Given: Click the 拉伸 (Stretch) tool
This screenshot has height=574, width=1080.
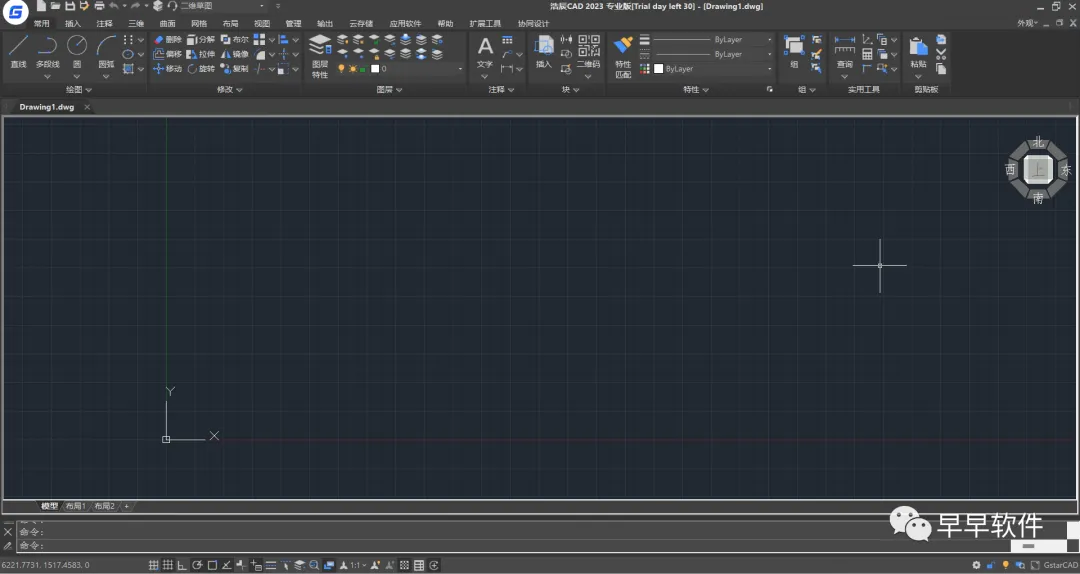Looking at the screenshot, I should pos(201,54).
